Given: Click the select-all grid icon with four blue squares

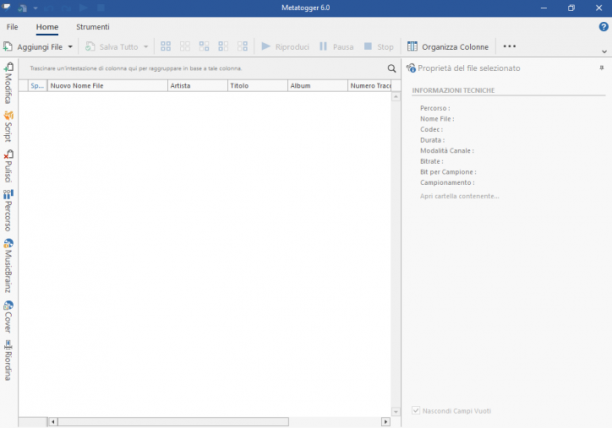Looking at the screenshot, I should point(165,46).
